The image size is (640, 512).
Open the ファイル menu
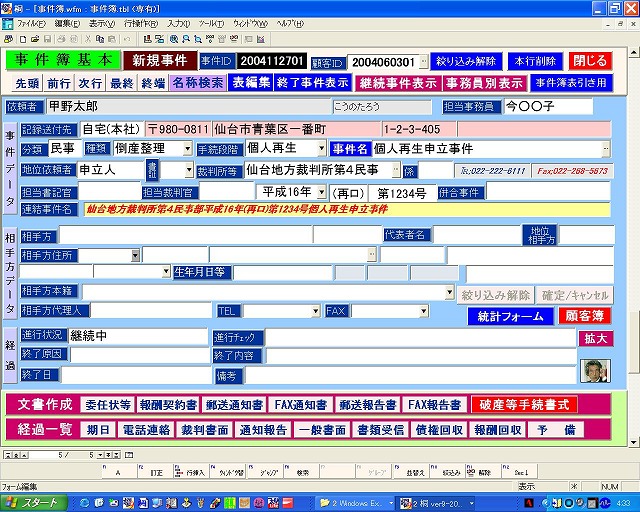tap(30, 22)
